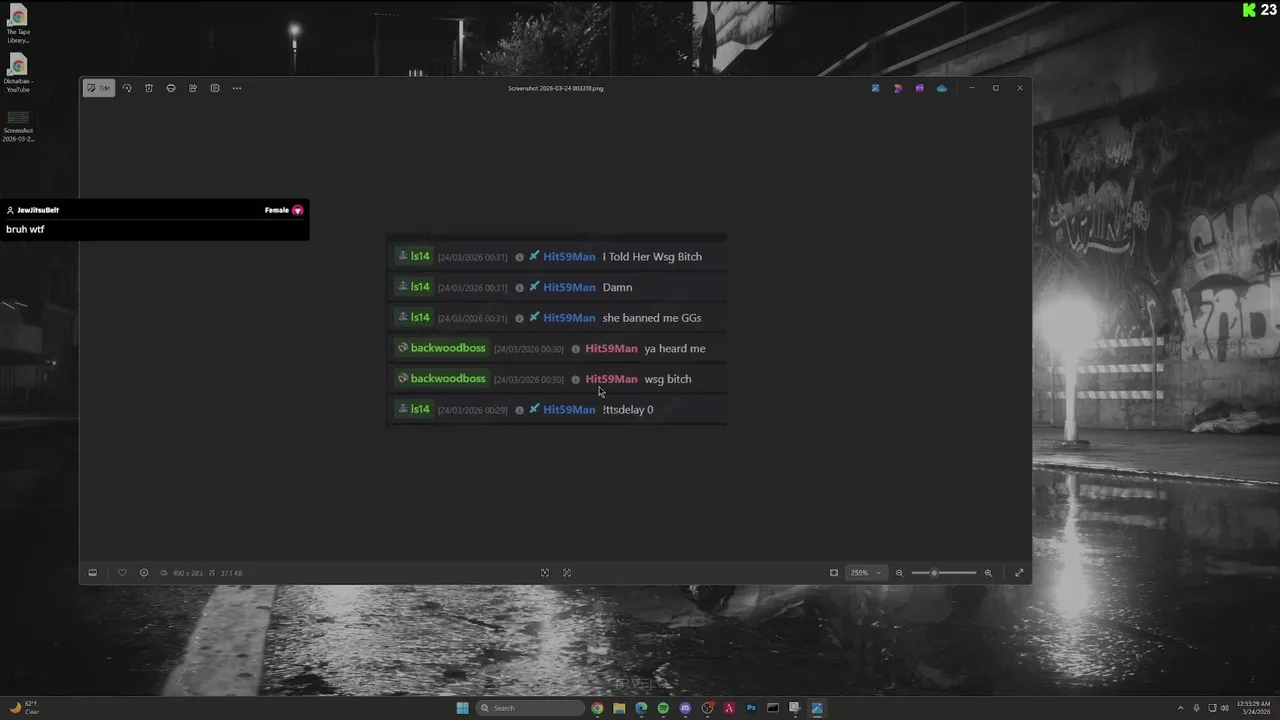Select the Screenshot 2026-03-2 desktop file
This screenshot has height=720, width=1280.
(x=18, y=126)
